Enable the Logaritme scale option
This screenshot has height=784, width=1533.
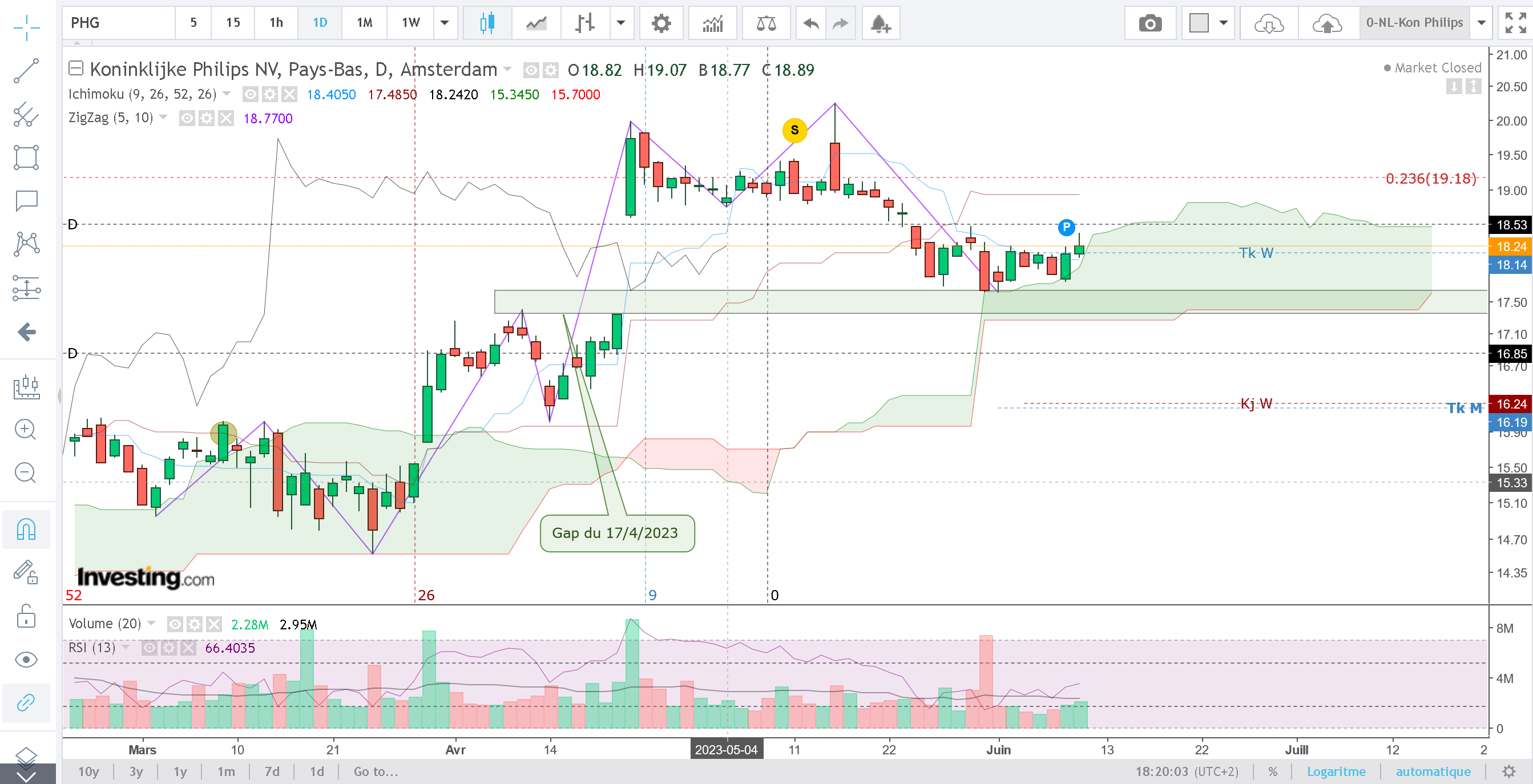point(1336,771)
